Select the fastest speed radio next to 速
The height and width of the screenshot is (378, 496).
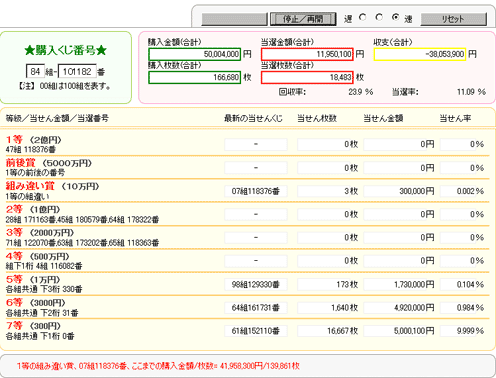395,17
